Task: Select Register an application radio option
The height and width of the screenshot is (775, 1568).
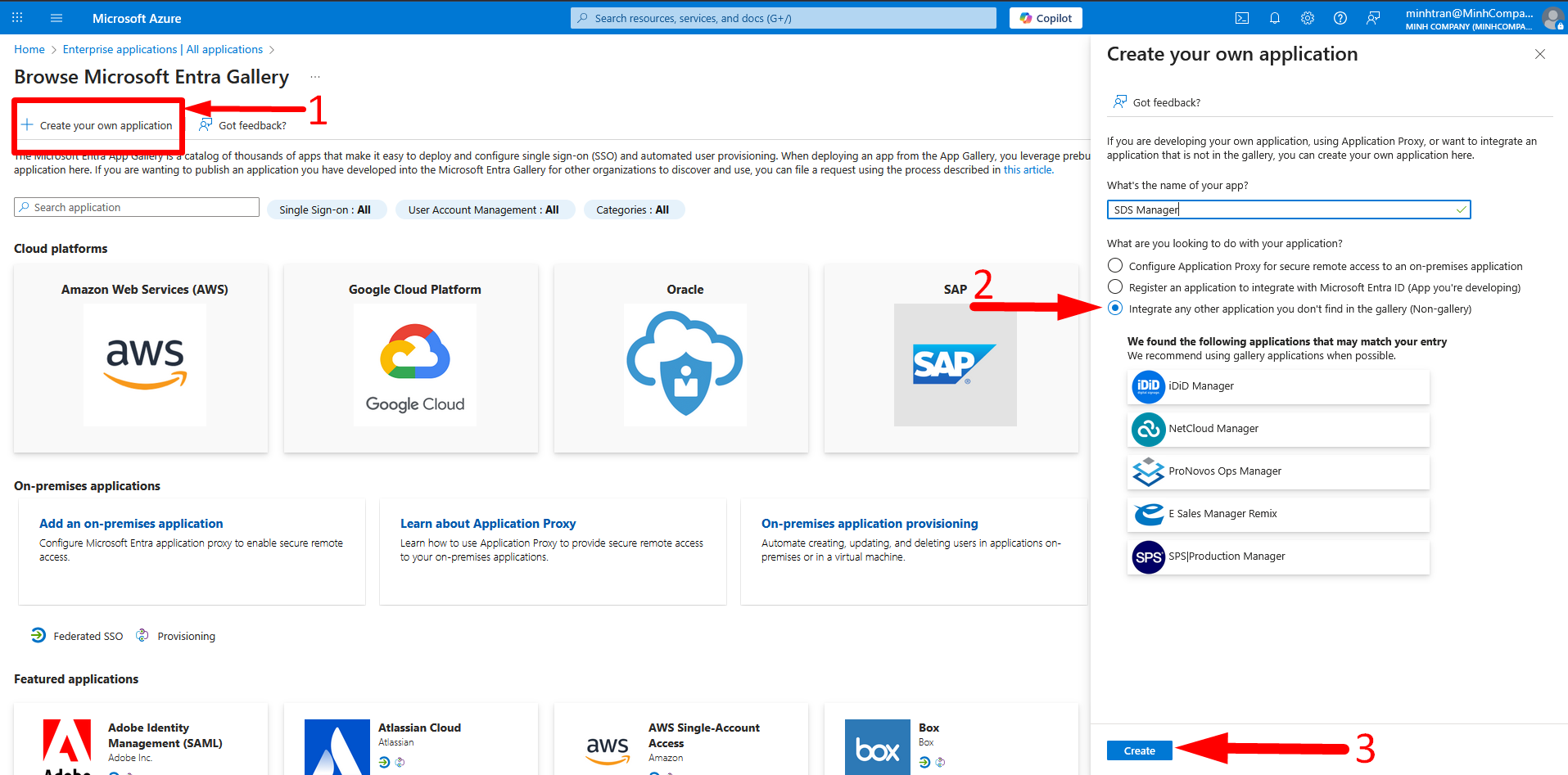Action: tap(1115, 286)
